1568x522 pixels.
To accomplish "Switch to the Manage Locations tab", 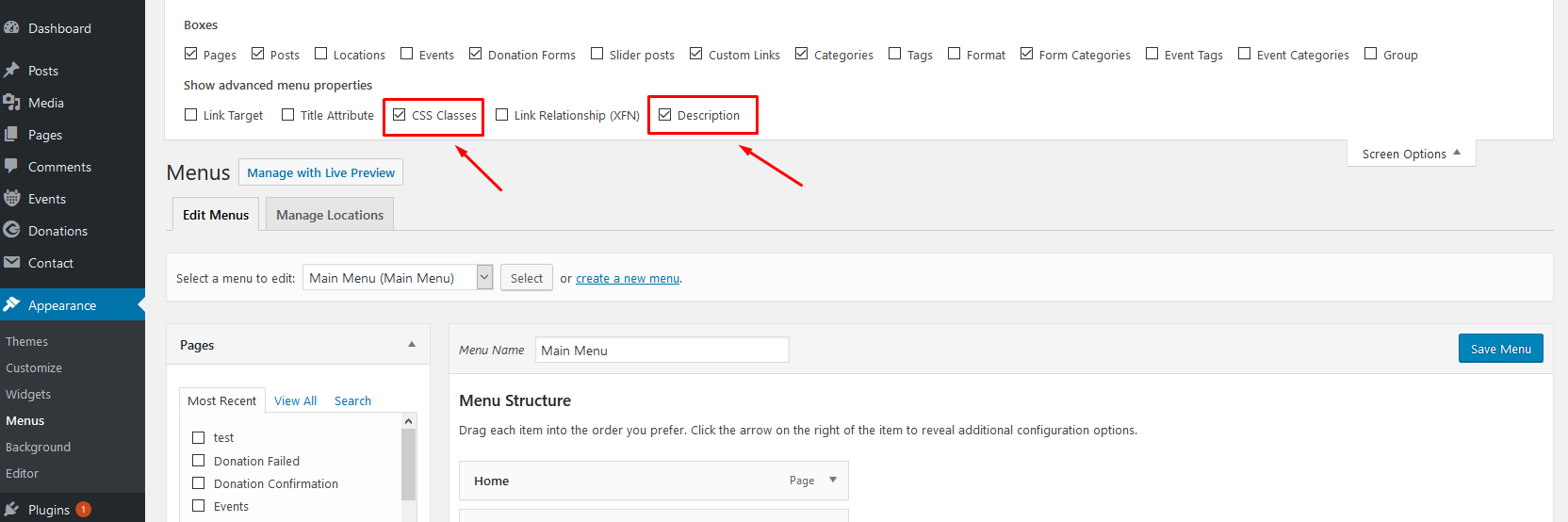I will click(x=329, y=215).
